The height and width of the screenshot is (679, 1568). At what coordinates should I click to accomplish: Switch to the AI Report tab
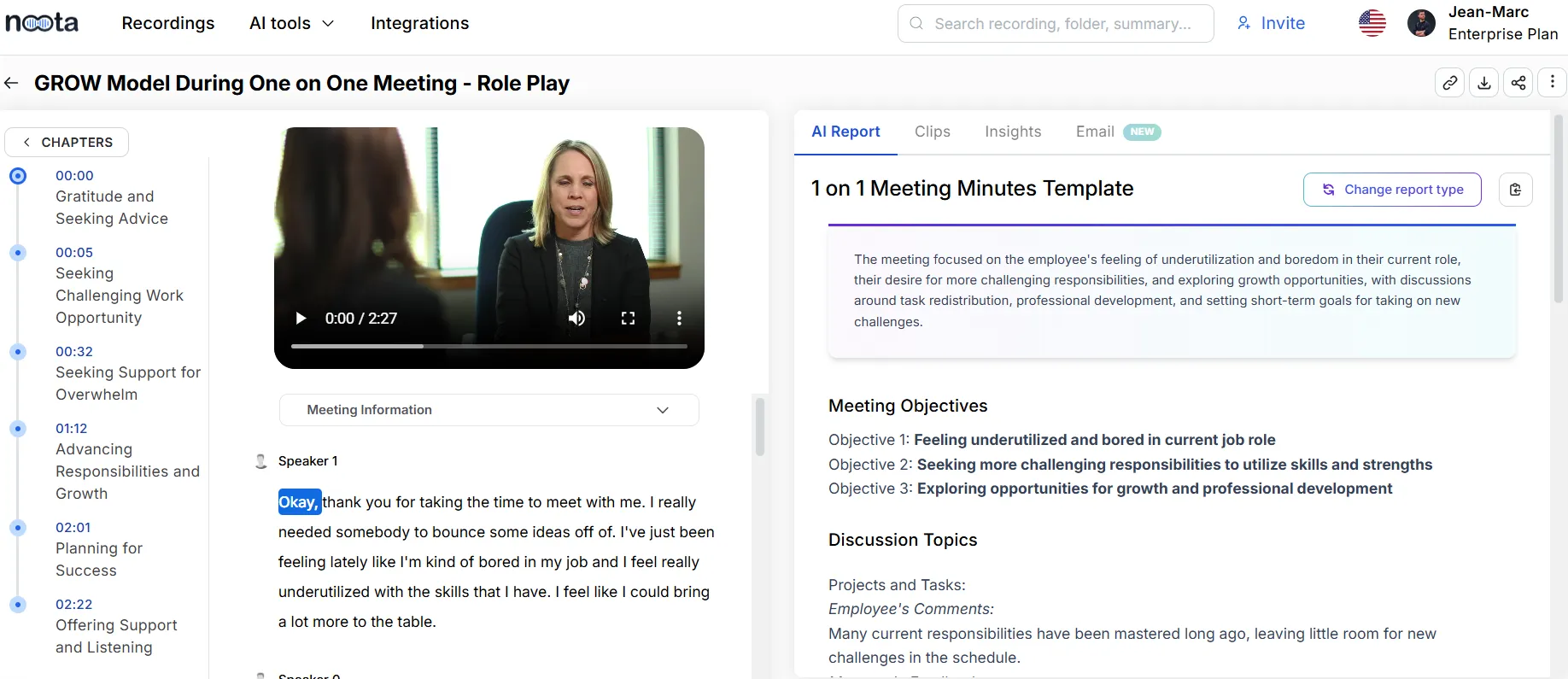[x=845, y=132]
